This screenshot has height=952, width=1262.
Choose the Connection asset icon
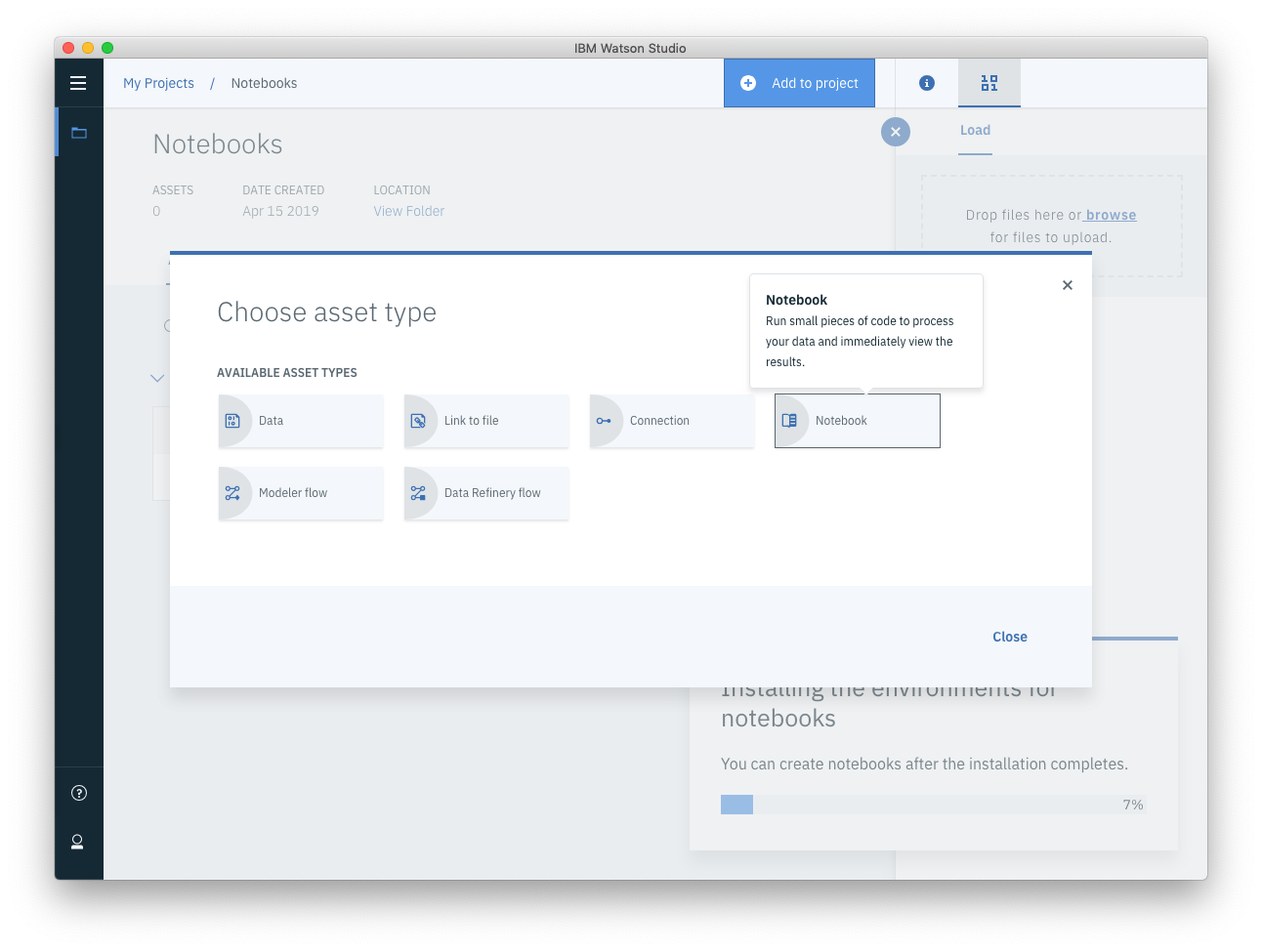coord(606,420)
